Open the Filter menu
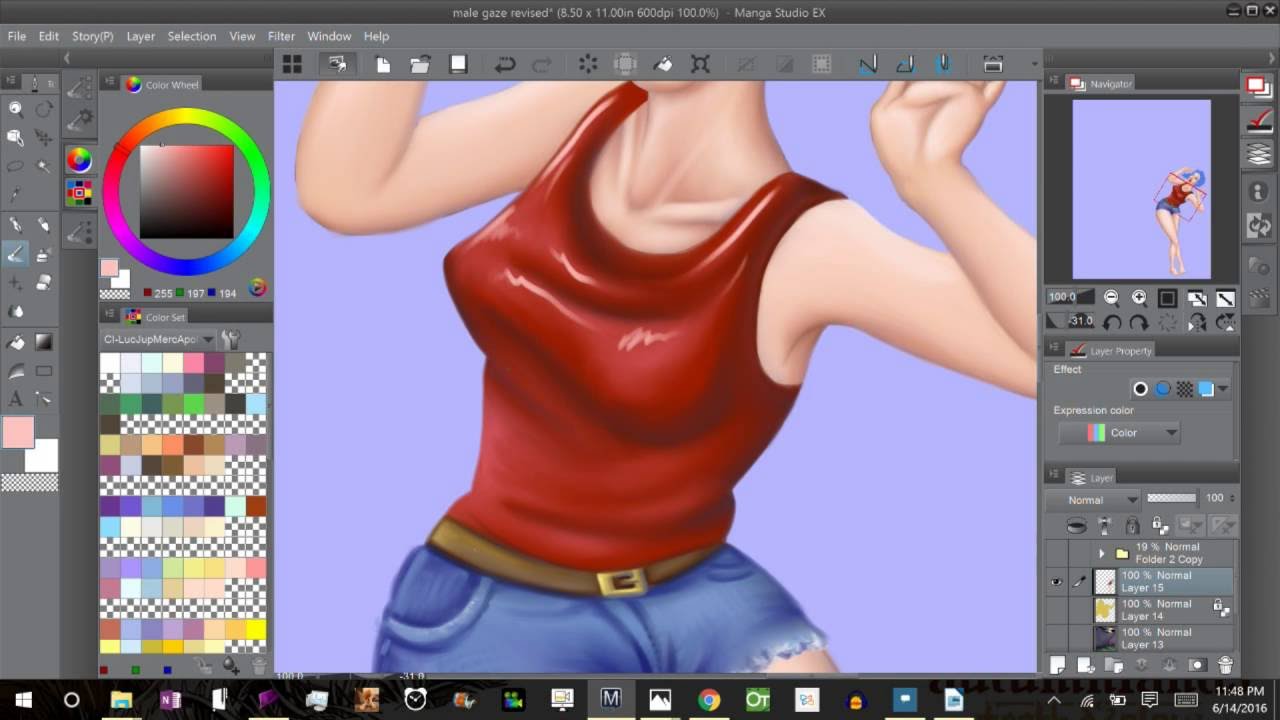The image size is (1280, 720). click(x=281, y=36)
